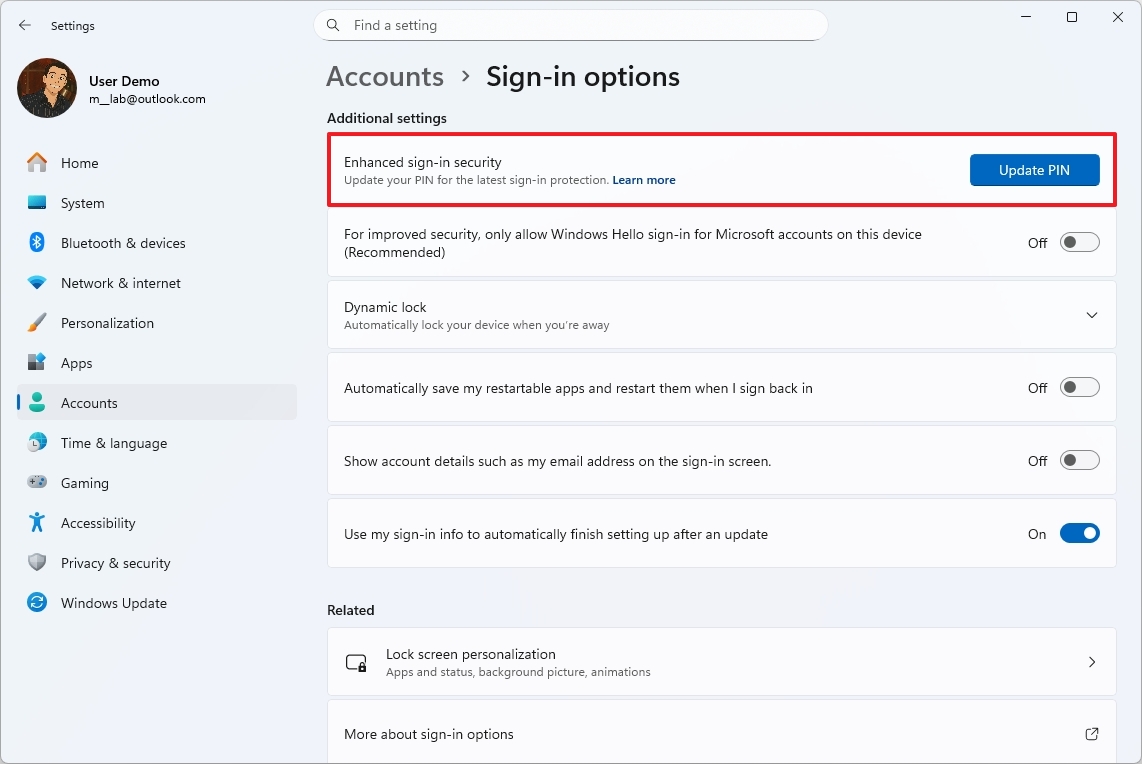Select the System icon in the sidebar
Image resolution: width=1142 pixels, height=764 pixels.
coord(36,203)
